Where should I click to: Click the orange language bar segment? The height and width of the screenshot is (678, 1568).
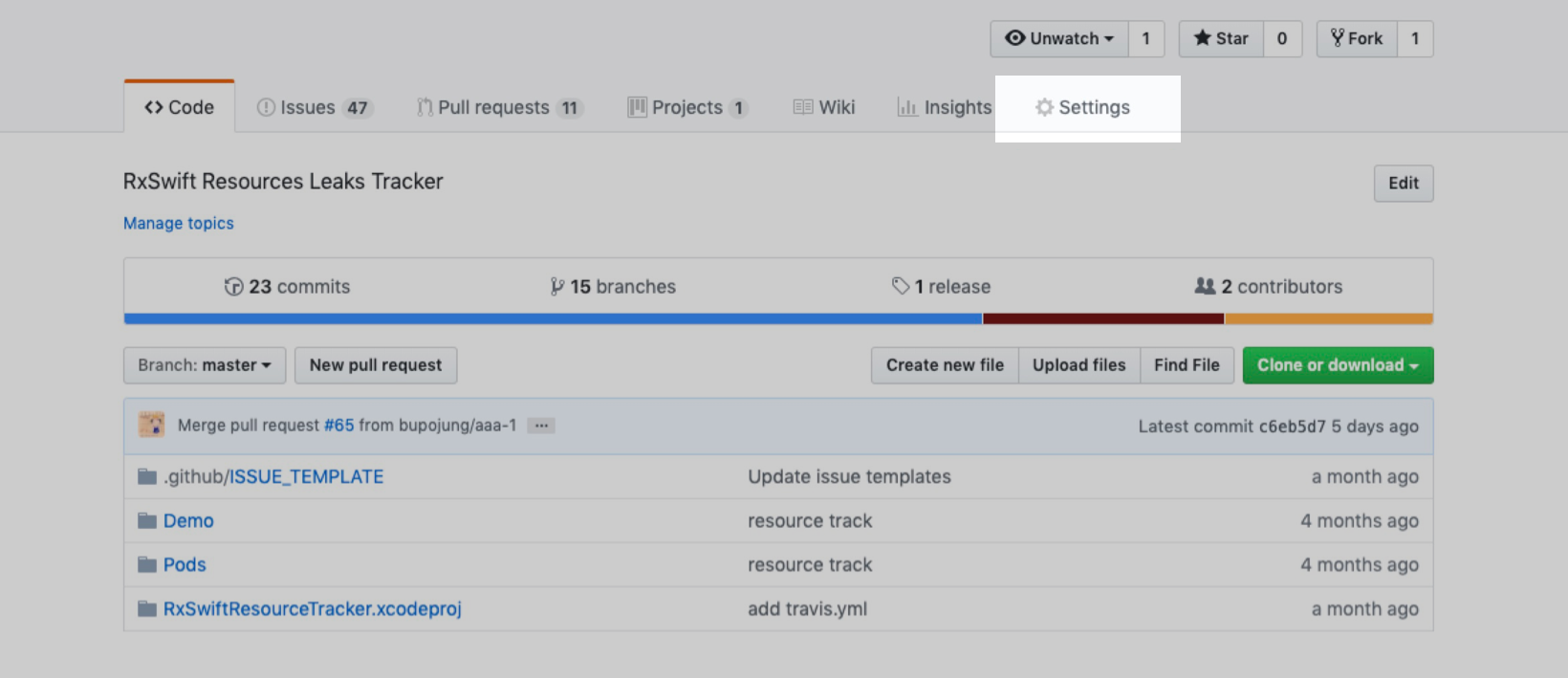[1329, 318]
